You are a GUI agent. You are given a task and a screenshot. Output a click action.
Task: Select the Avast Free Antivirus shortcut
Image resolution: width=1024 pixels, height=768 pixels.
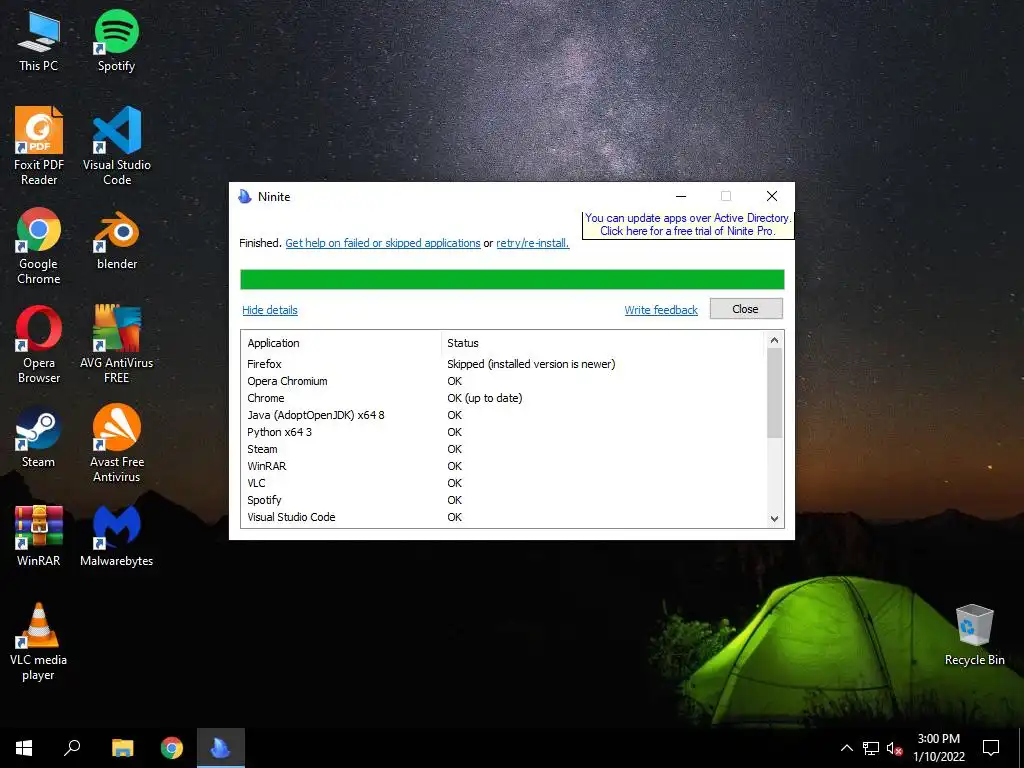tap(116, 444)
